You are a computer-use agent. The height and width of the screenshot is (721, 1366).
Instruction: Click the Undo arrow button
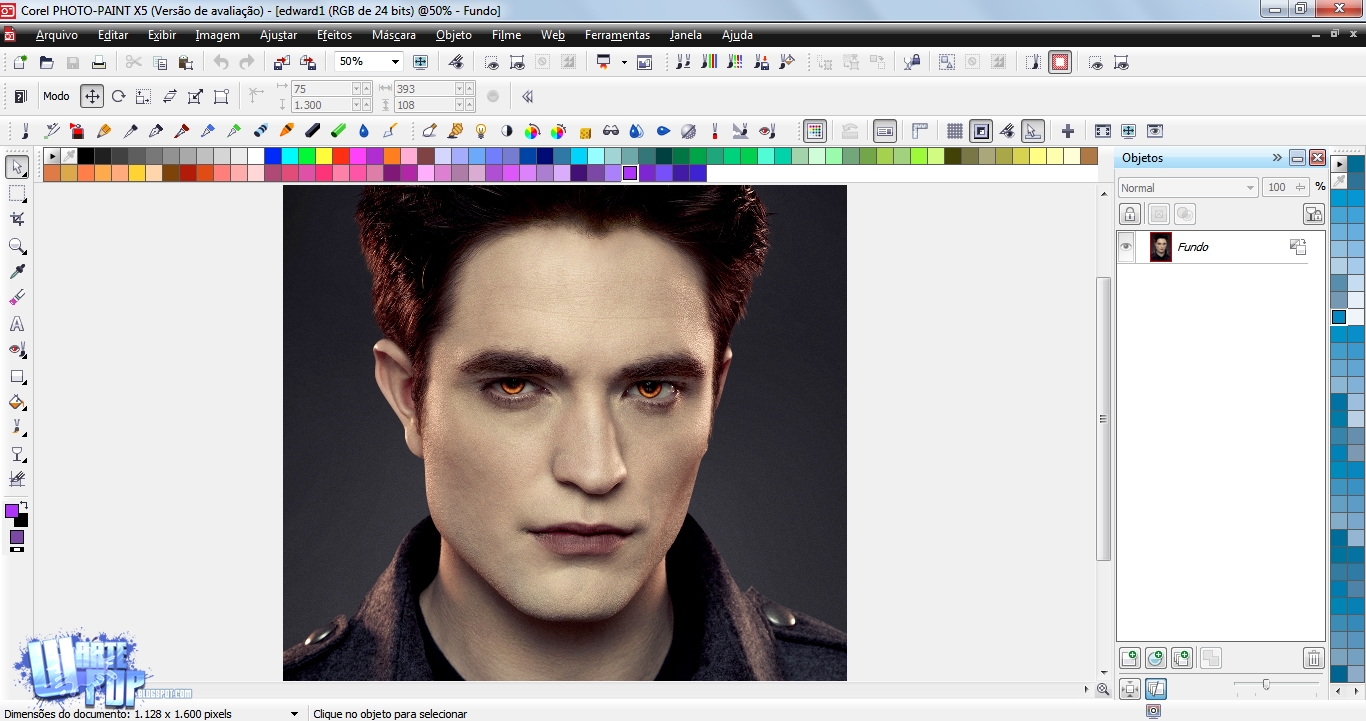pyautogui.click(x=221, y=62)
